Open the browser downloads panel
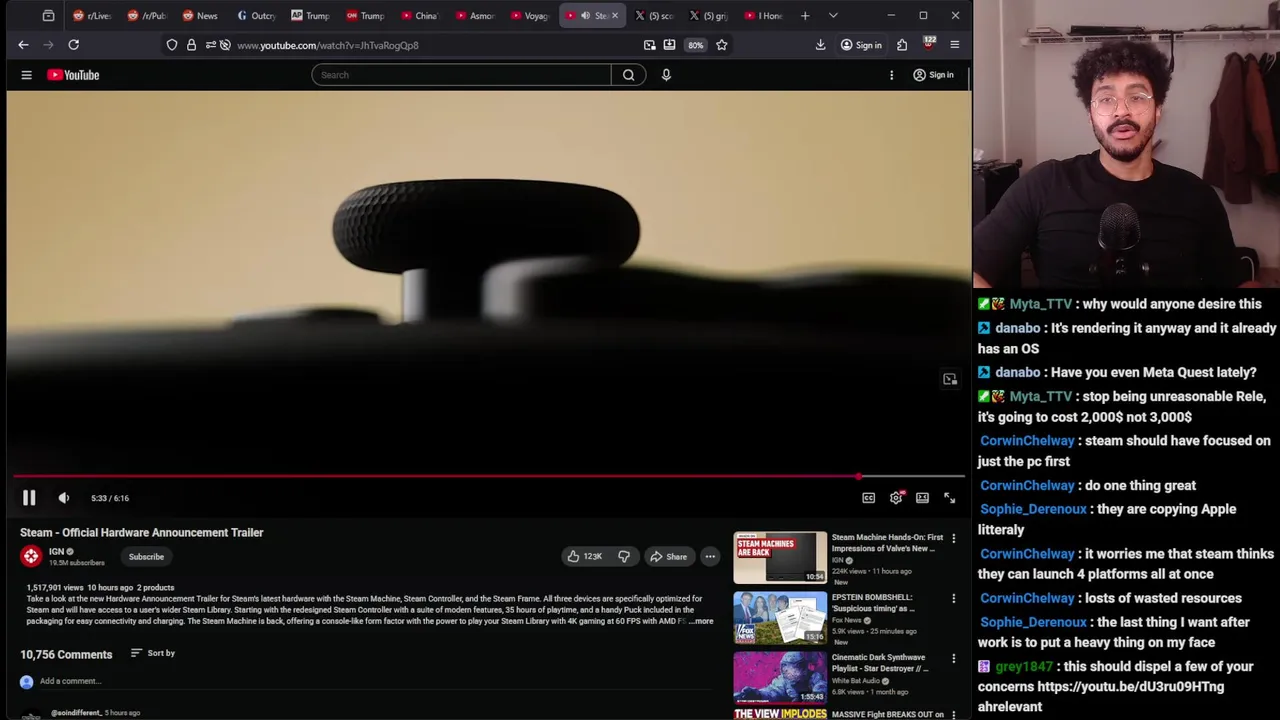The height and width of the screenshot is (720, 1280). coord(820,45)
